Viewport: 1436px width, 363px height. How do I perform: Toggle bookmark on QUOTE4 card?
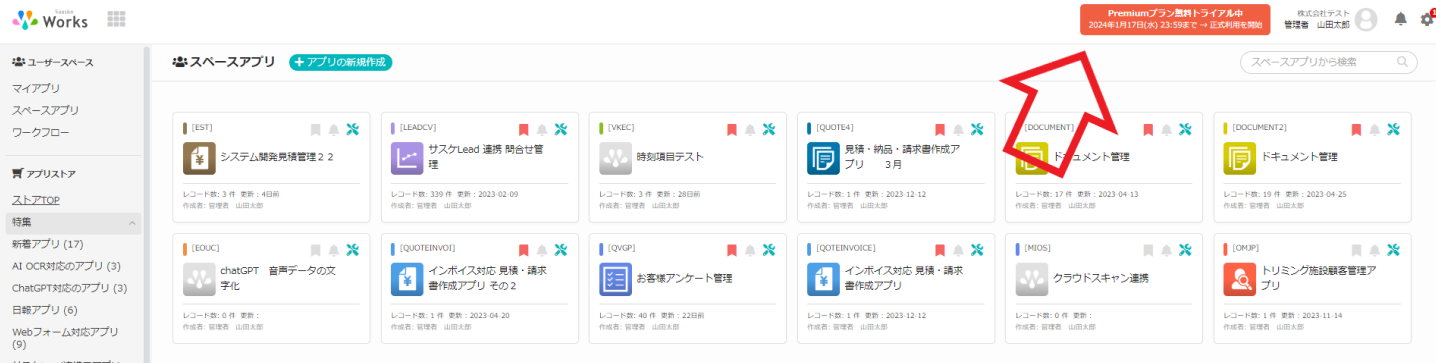(940, 129)
